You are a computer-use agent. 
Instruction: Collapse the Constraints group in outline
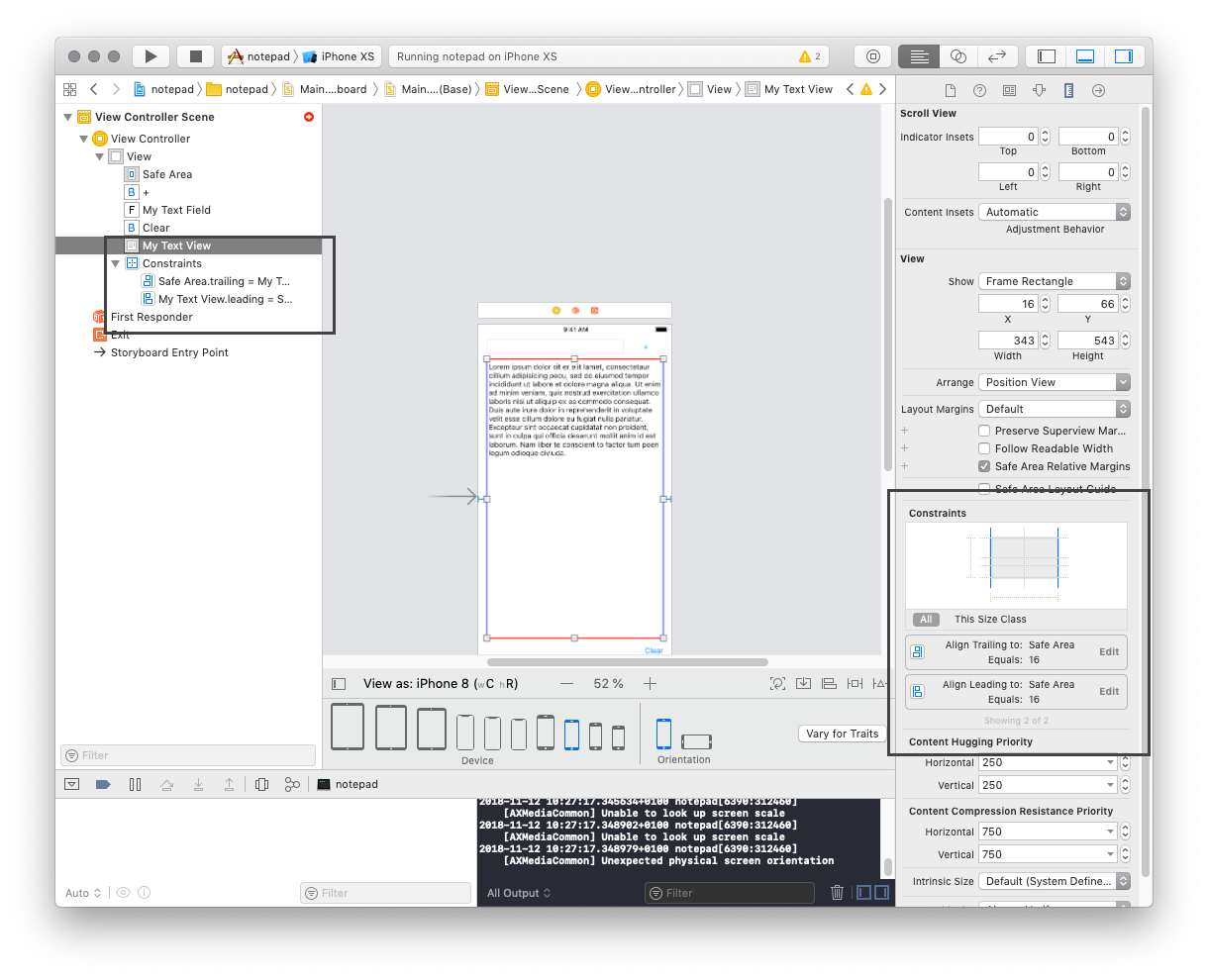pyautogui.click(x=116, y=263)
